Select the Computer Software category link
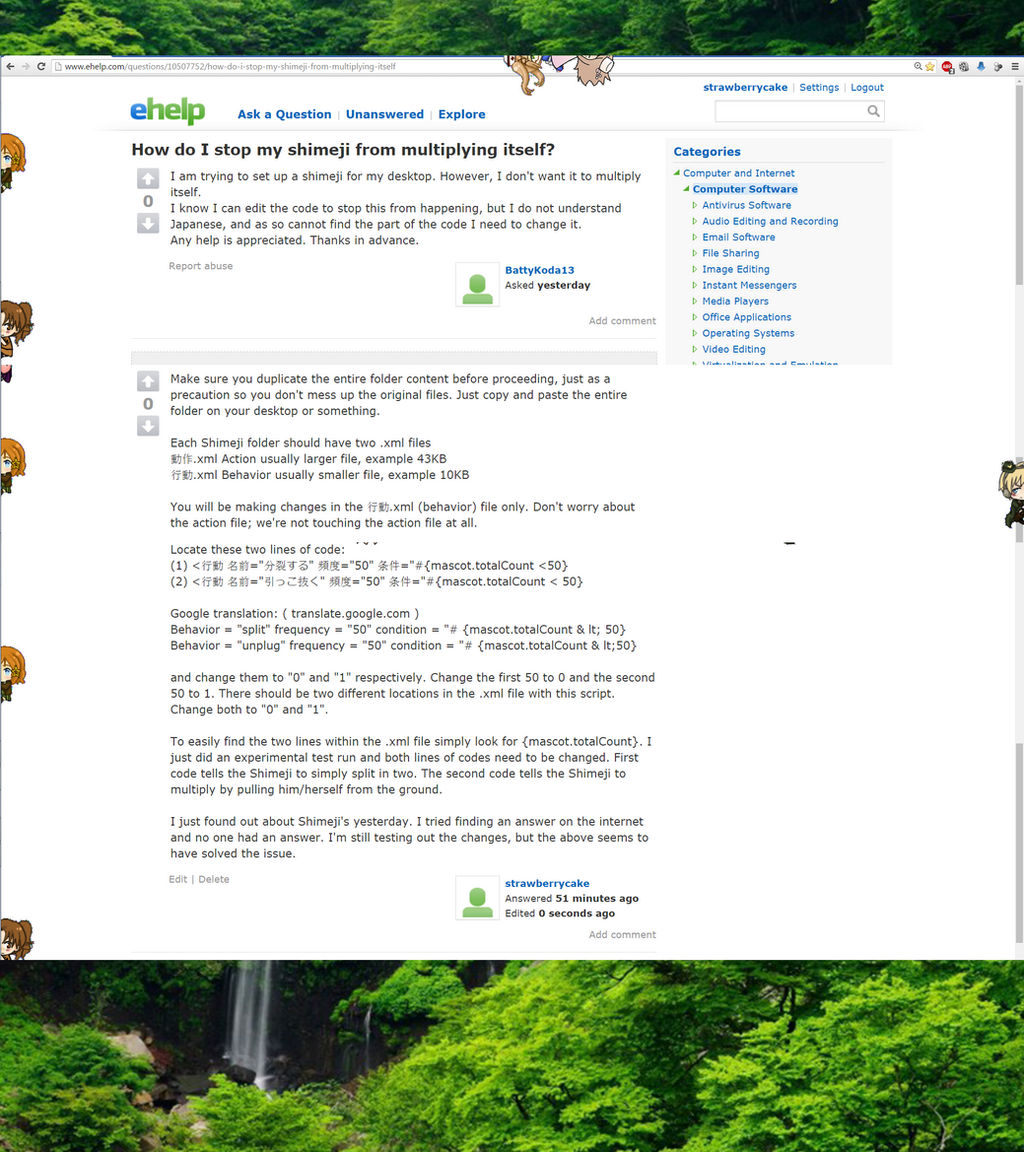This screenshot has height=1152, width=1024. [x=745, y=189]
